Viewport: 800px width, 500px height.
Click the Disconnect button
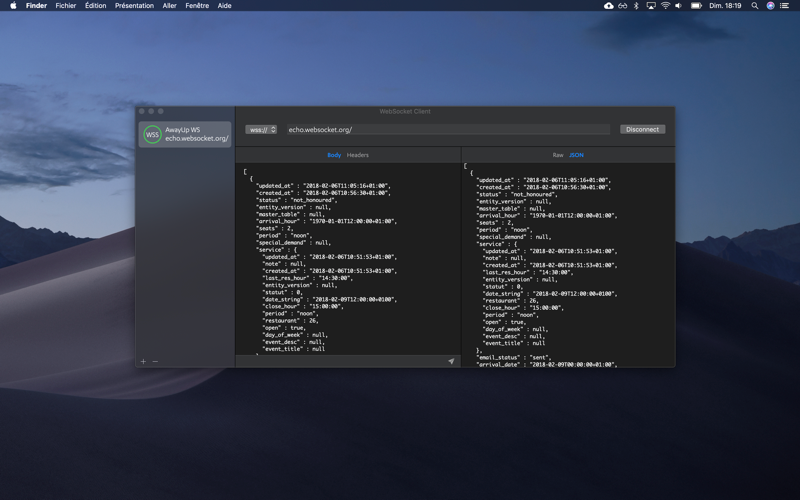point(642,130)
